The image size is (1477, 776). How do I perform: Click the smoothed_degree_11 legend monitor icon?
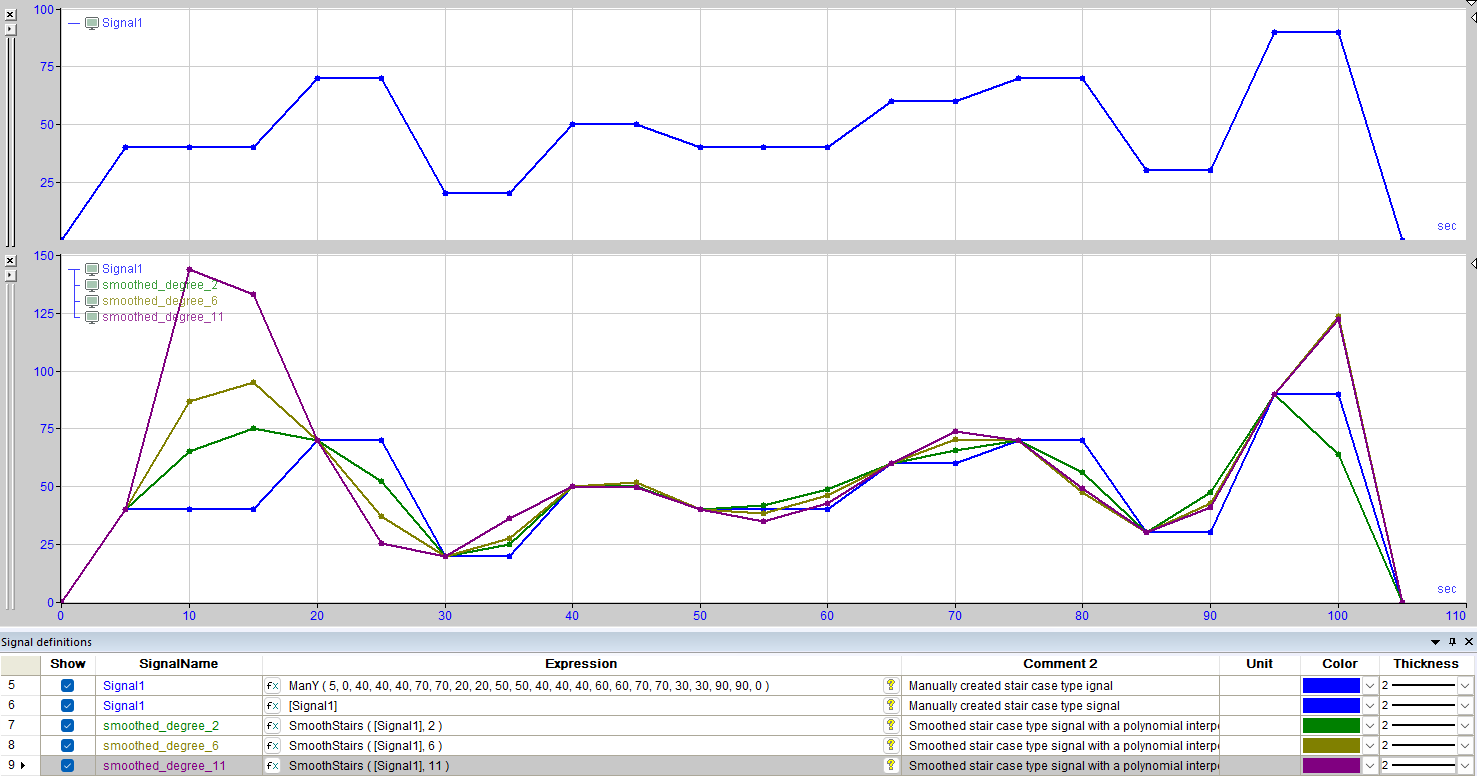[x=92, y=317]
